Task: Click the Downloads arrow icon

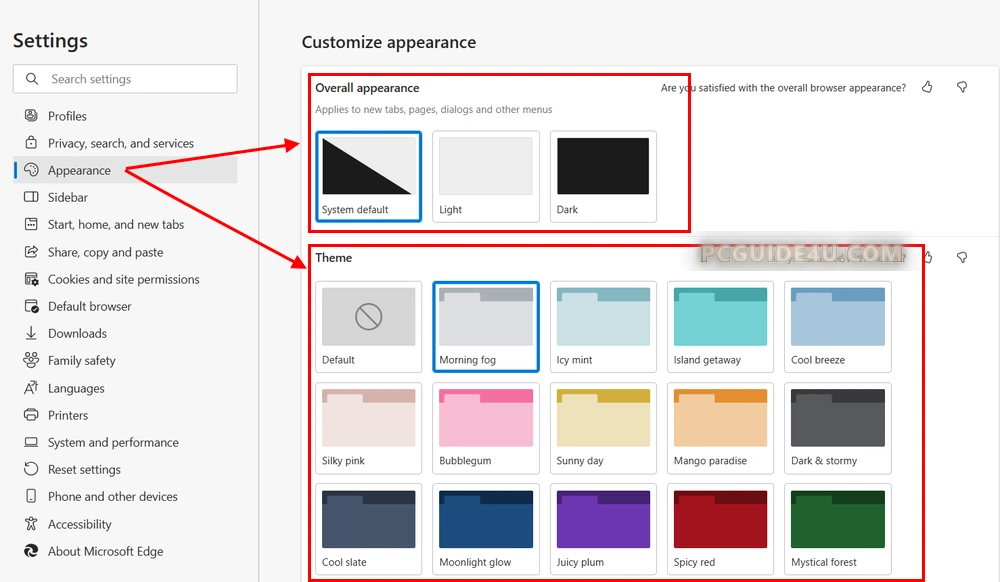Action: (x=31, y=334)
